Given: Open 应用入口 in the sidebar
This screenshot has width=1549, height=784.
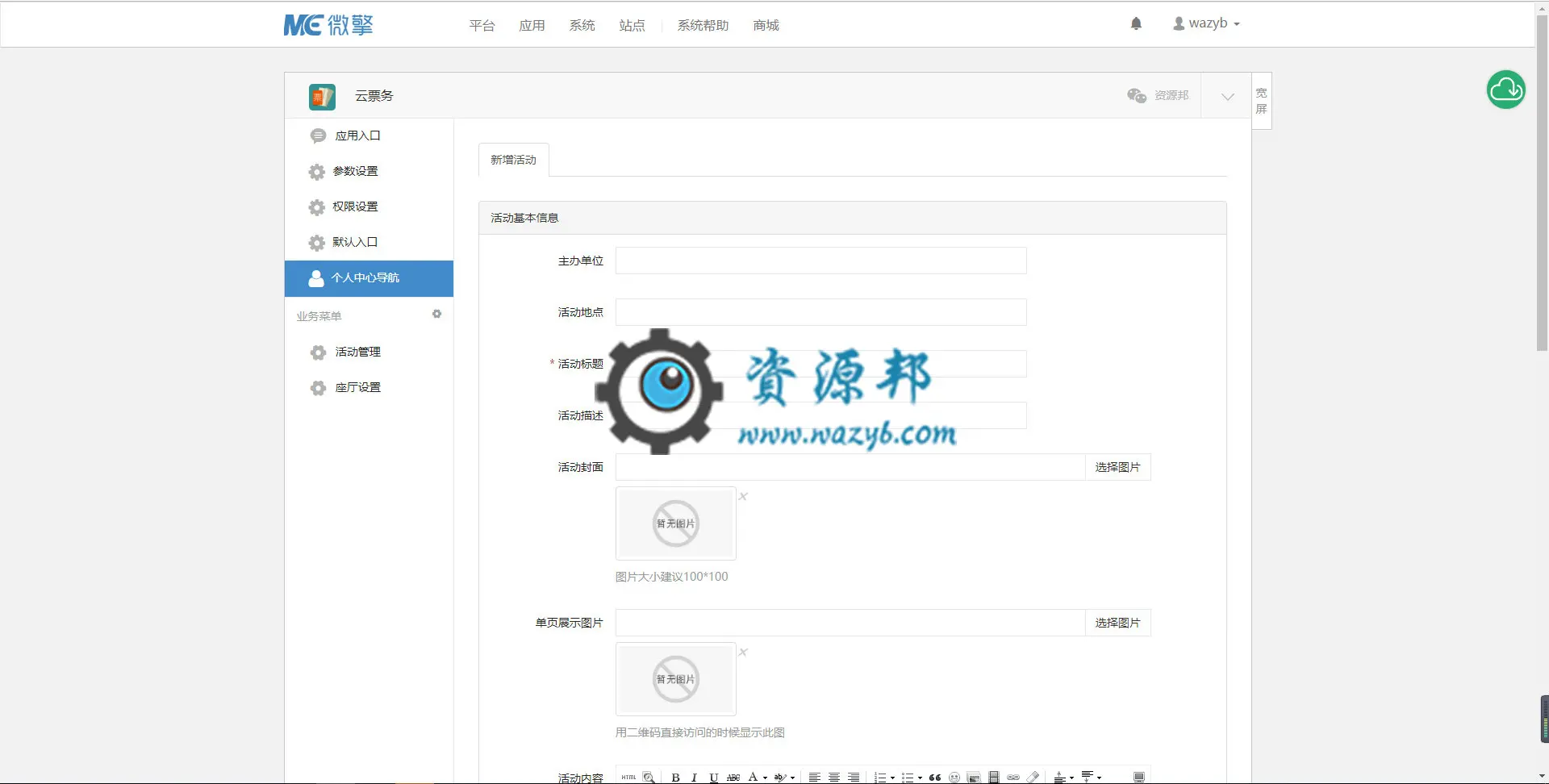Looking at the screenshot, I should [369, 136].
